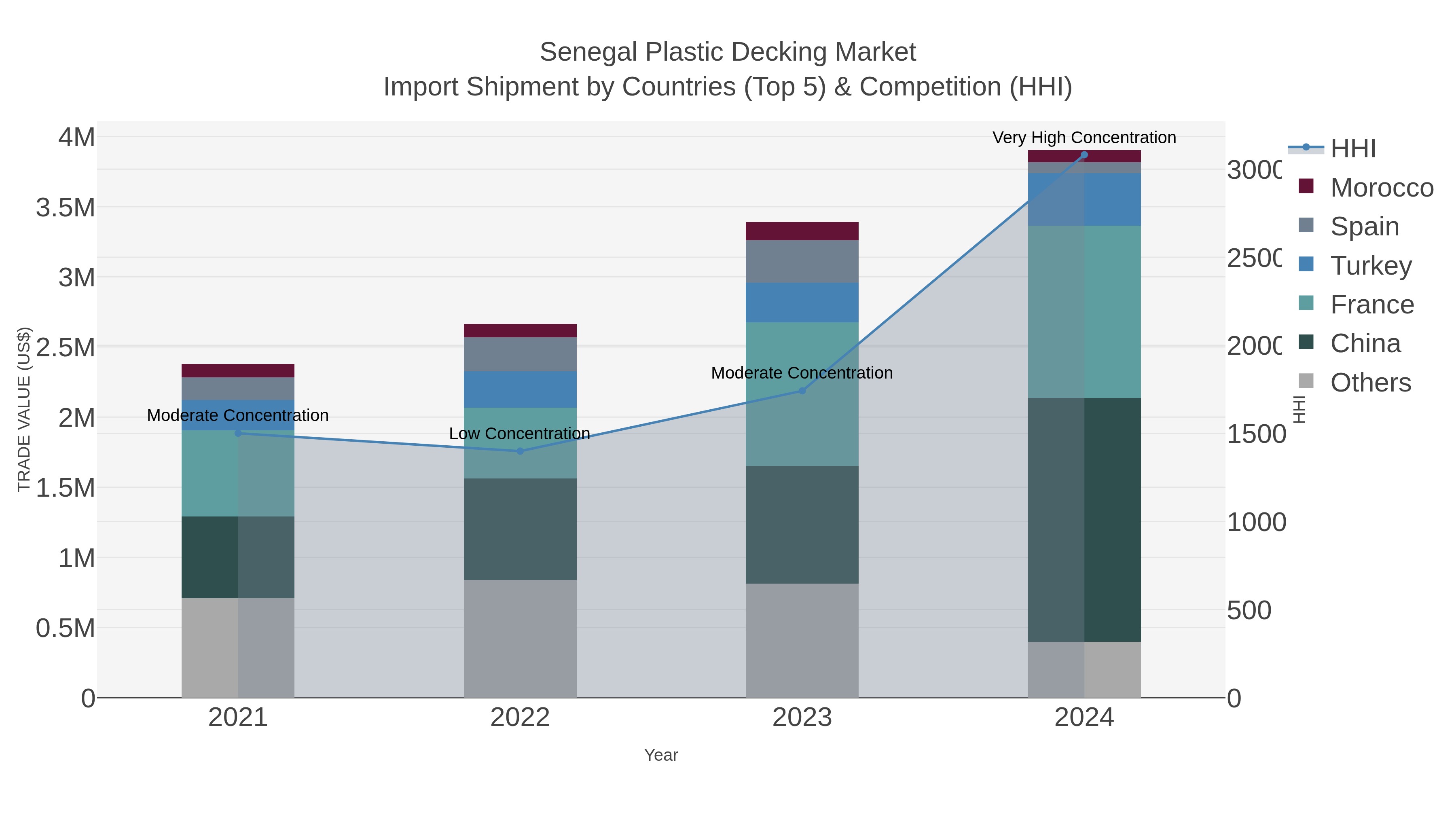Toggle the HHI line legend entry
1456x819 pixels.
tap(1332, 149)
